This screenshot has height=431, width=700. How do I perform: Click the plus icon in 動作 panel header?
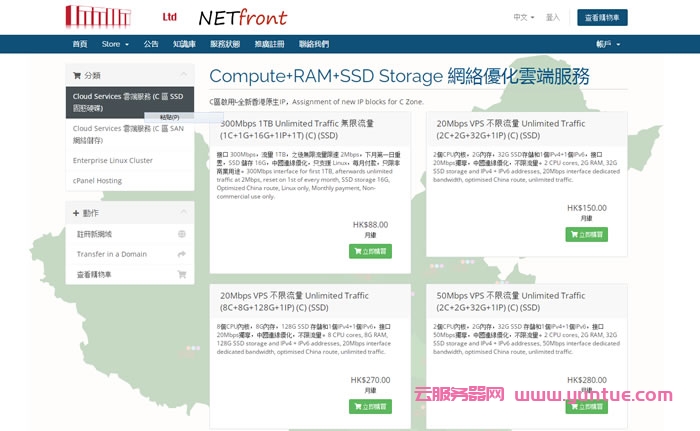pos(76,213)
